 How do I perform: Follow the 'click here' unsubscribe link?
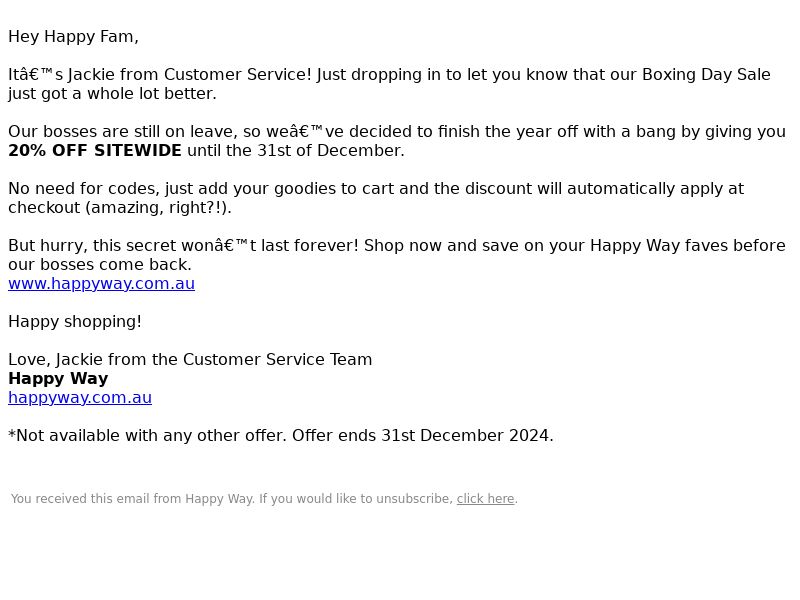(x=485, y=498)
